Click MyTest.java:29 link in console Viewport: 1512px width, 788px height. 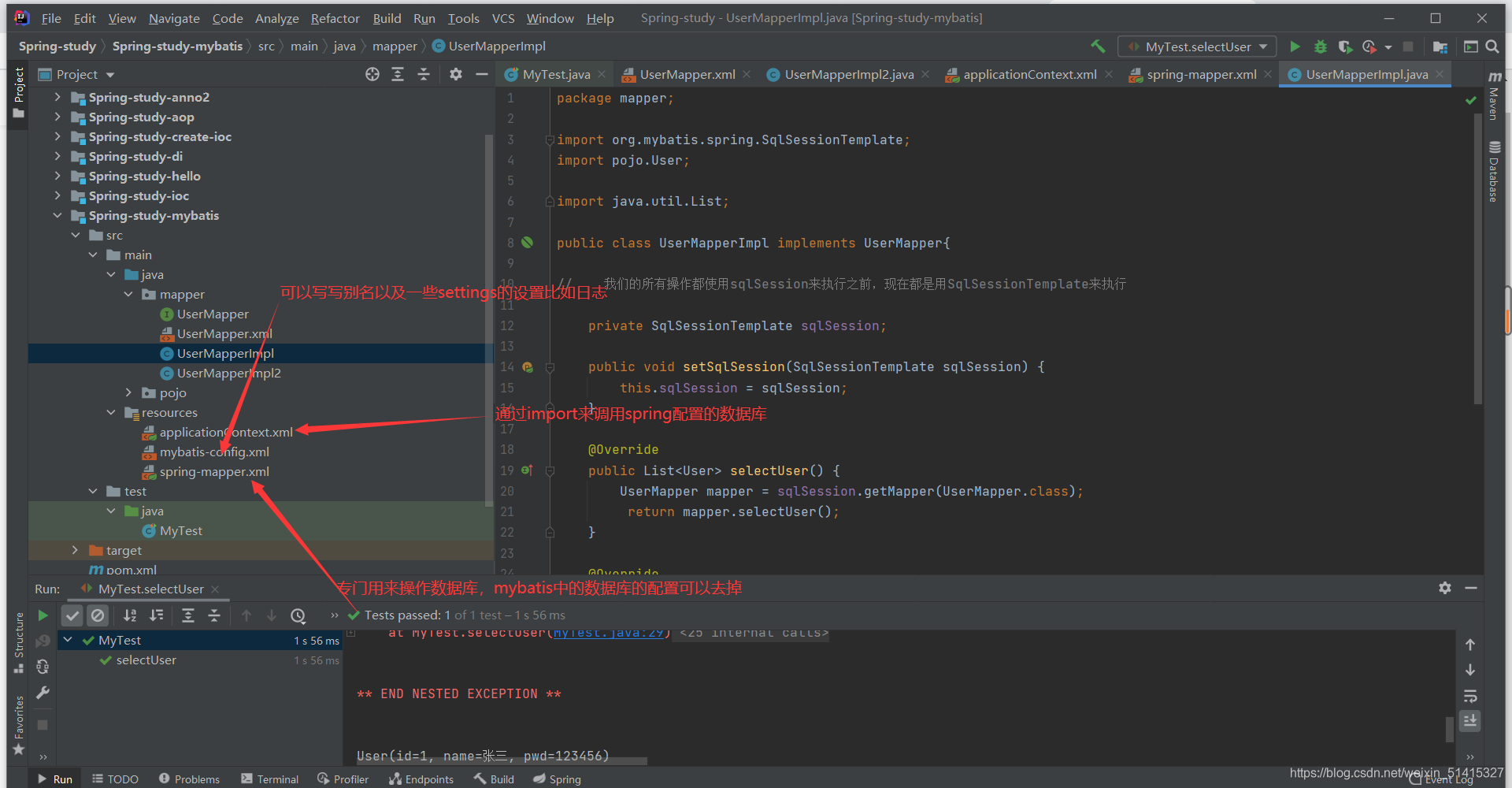(609, 633)
